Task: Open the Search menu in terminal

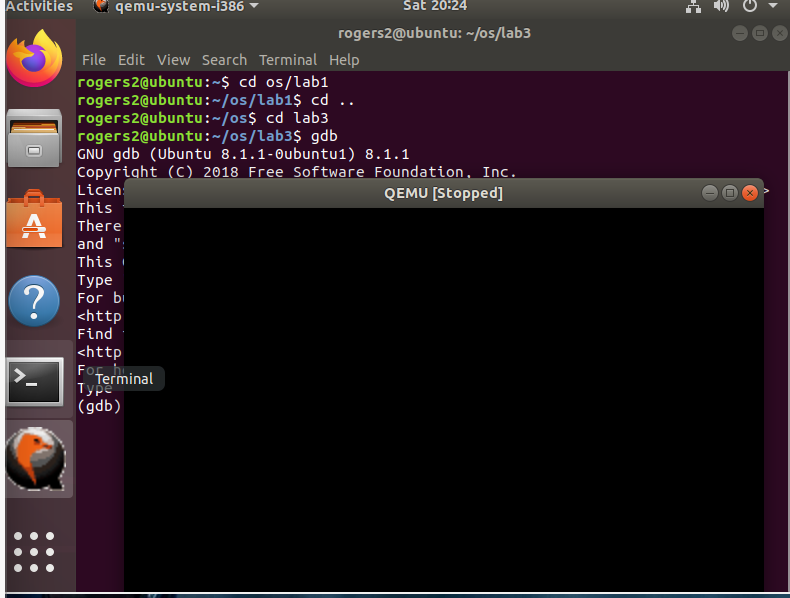Action: coord(224,60)
